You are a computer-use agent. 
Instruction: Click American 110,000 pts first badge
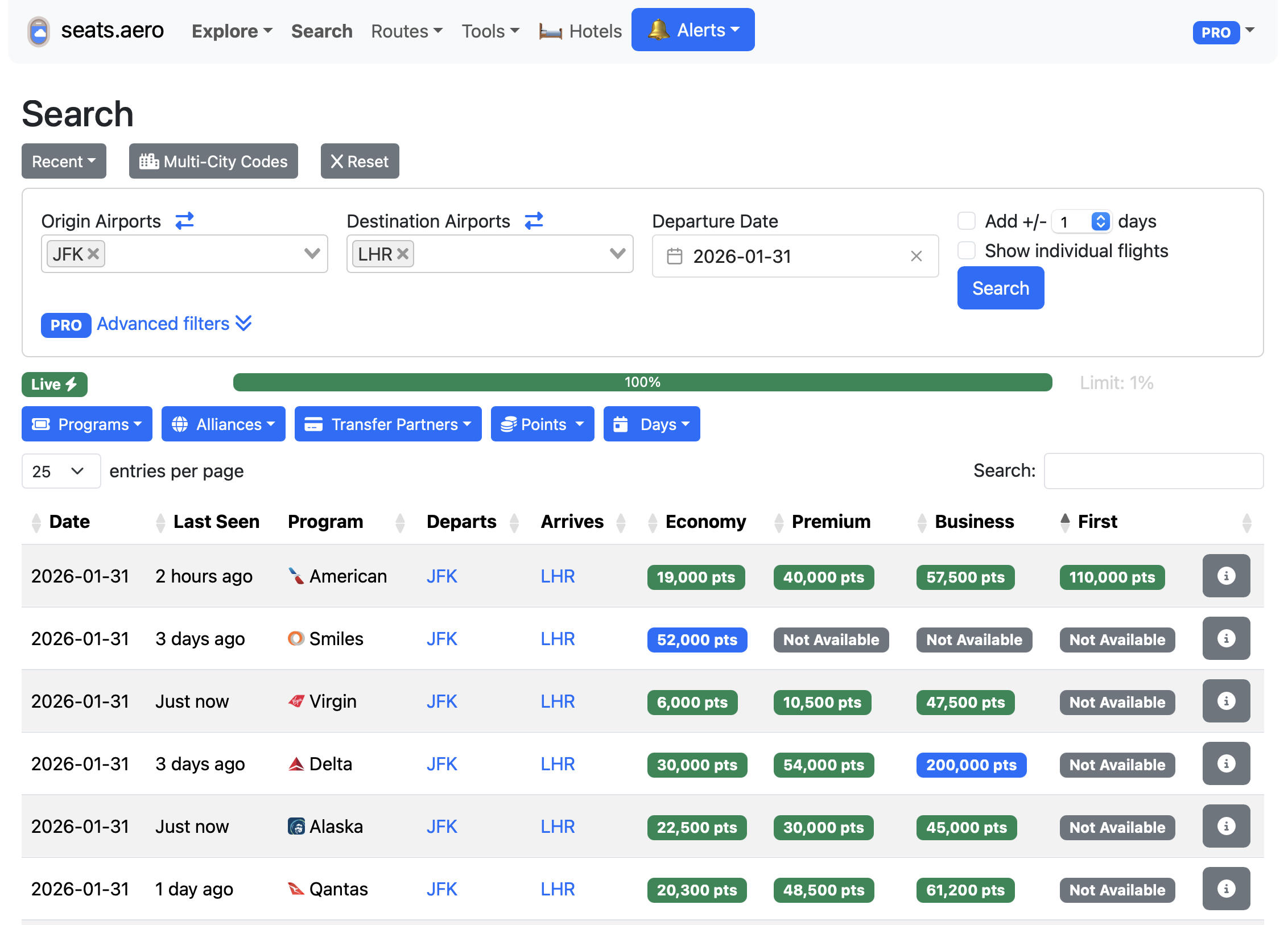tap(1112, 577)
